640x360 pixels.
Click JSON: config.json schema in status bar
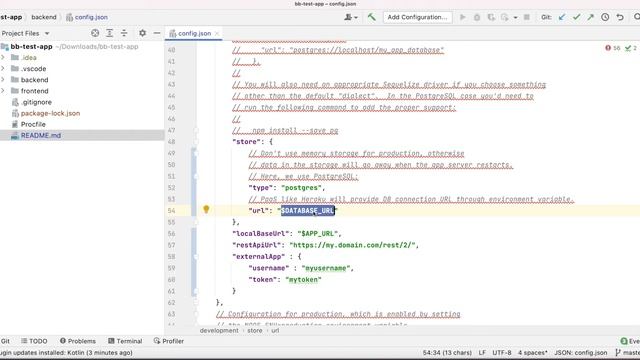(x=580, y=353)
